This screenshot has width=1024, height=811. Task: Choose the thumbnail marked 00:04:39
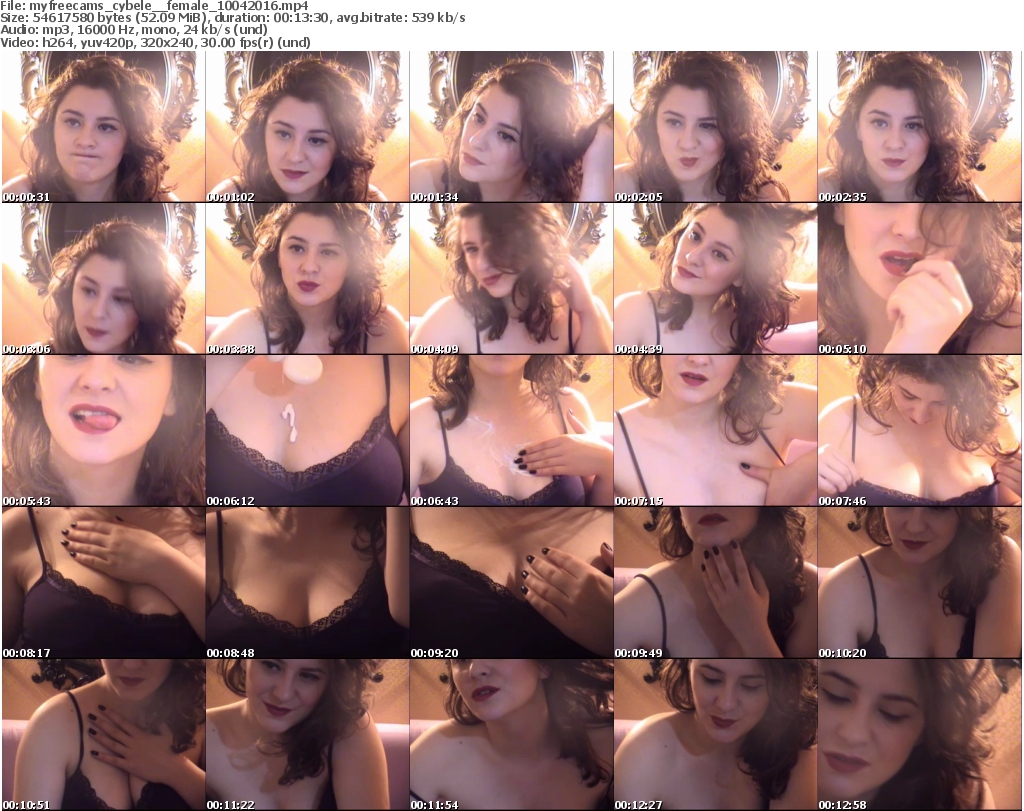pos(715,279)
